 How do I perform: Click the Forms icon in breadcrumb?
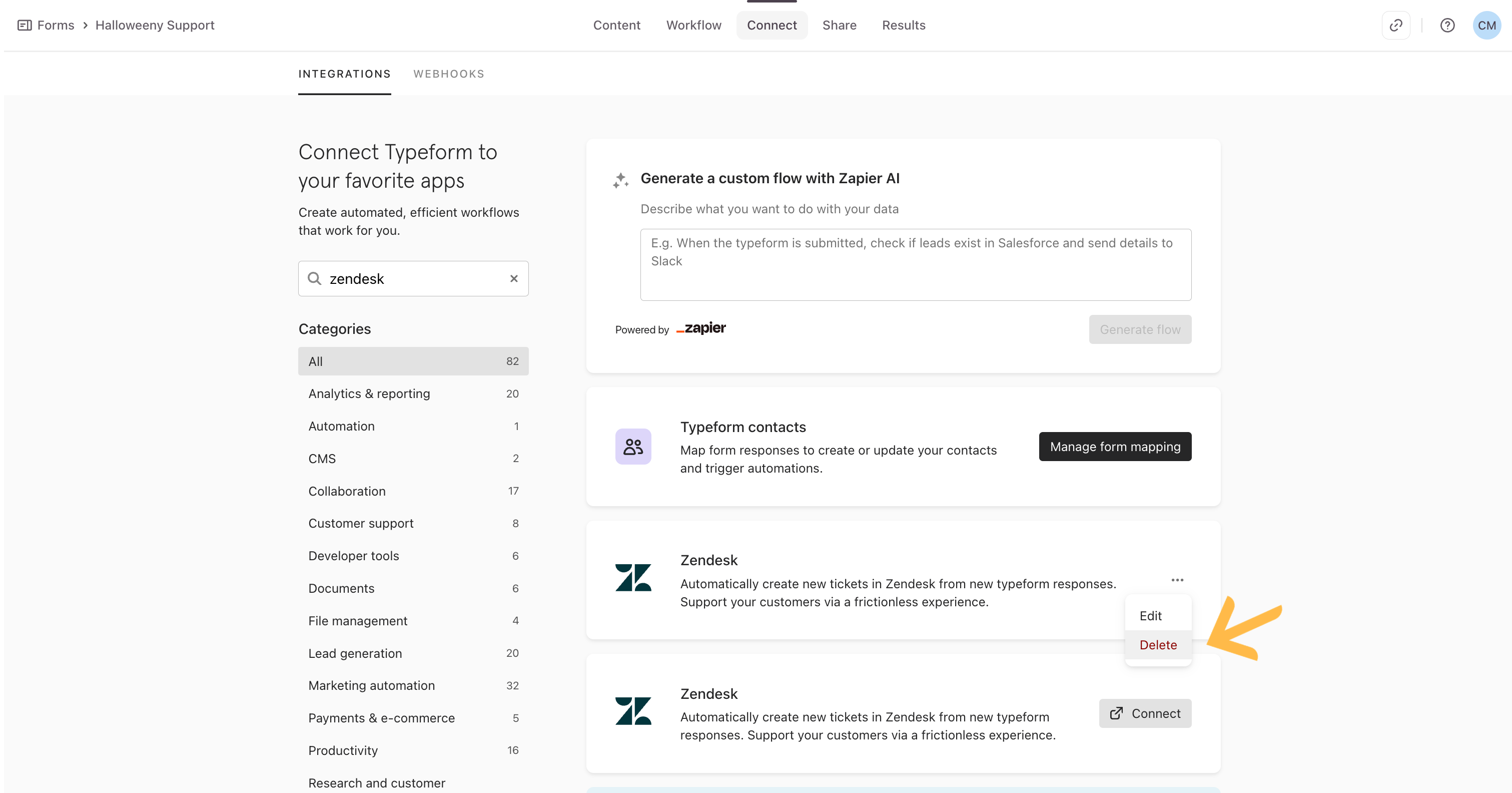click(25, 25)
